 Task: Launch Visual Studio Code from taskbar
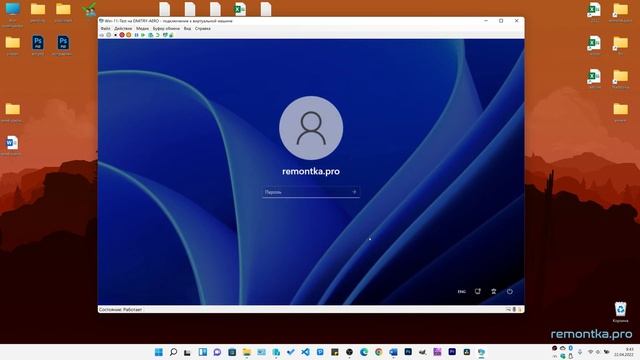click(x=305, y=352)
